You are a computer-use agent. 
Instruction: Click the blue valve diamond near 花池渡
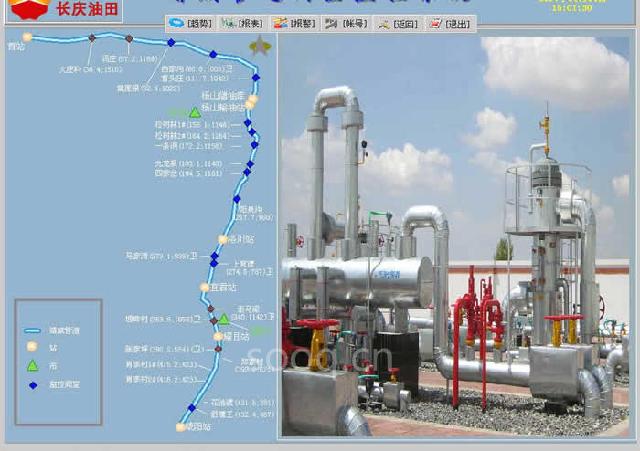click(192, 407)
